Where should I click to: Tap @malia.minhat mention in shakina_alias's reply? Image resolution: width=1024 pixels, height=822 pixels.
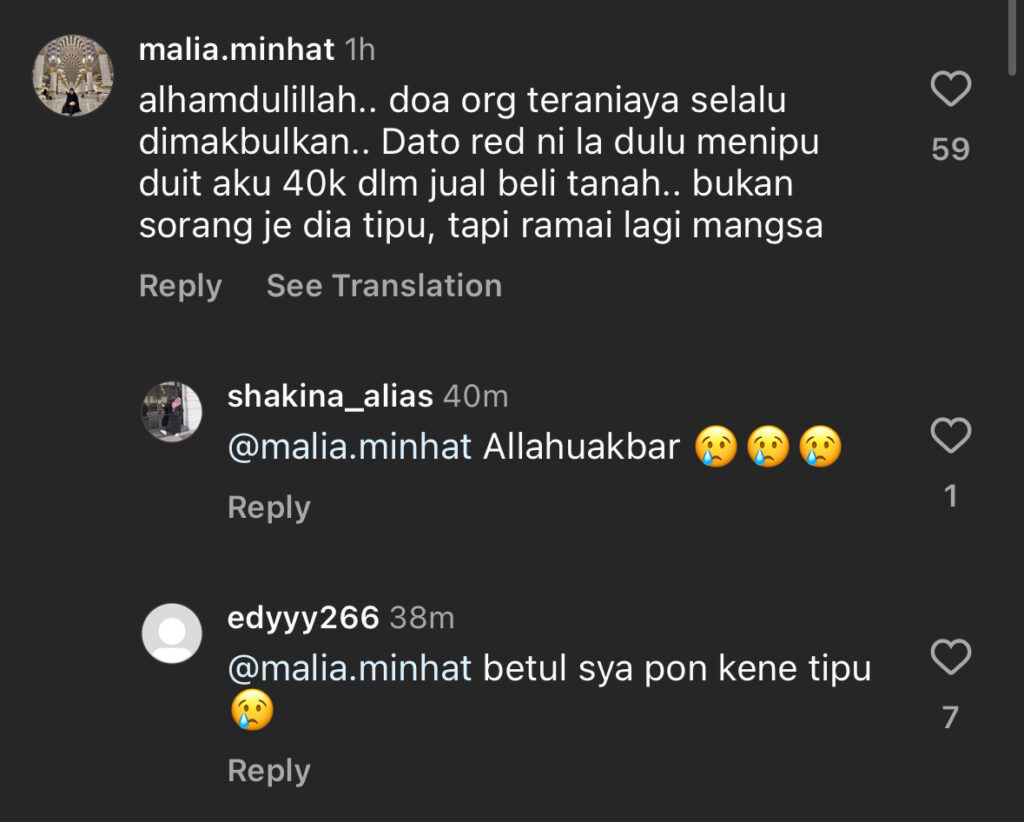point(349,447)
